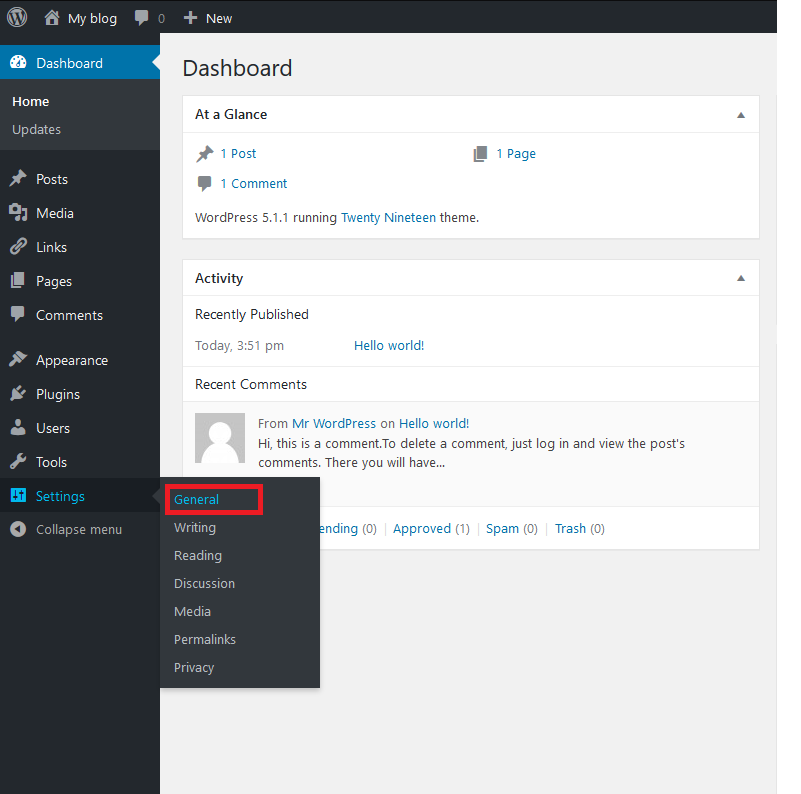This screenshot has height=794, width=801.
Task: Click Mr WordPress commenter avatar
Action: tap(220, 438)
